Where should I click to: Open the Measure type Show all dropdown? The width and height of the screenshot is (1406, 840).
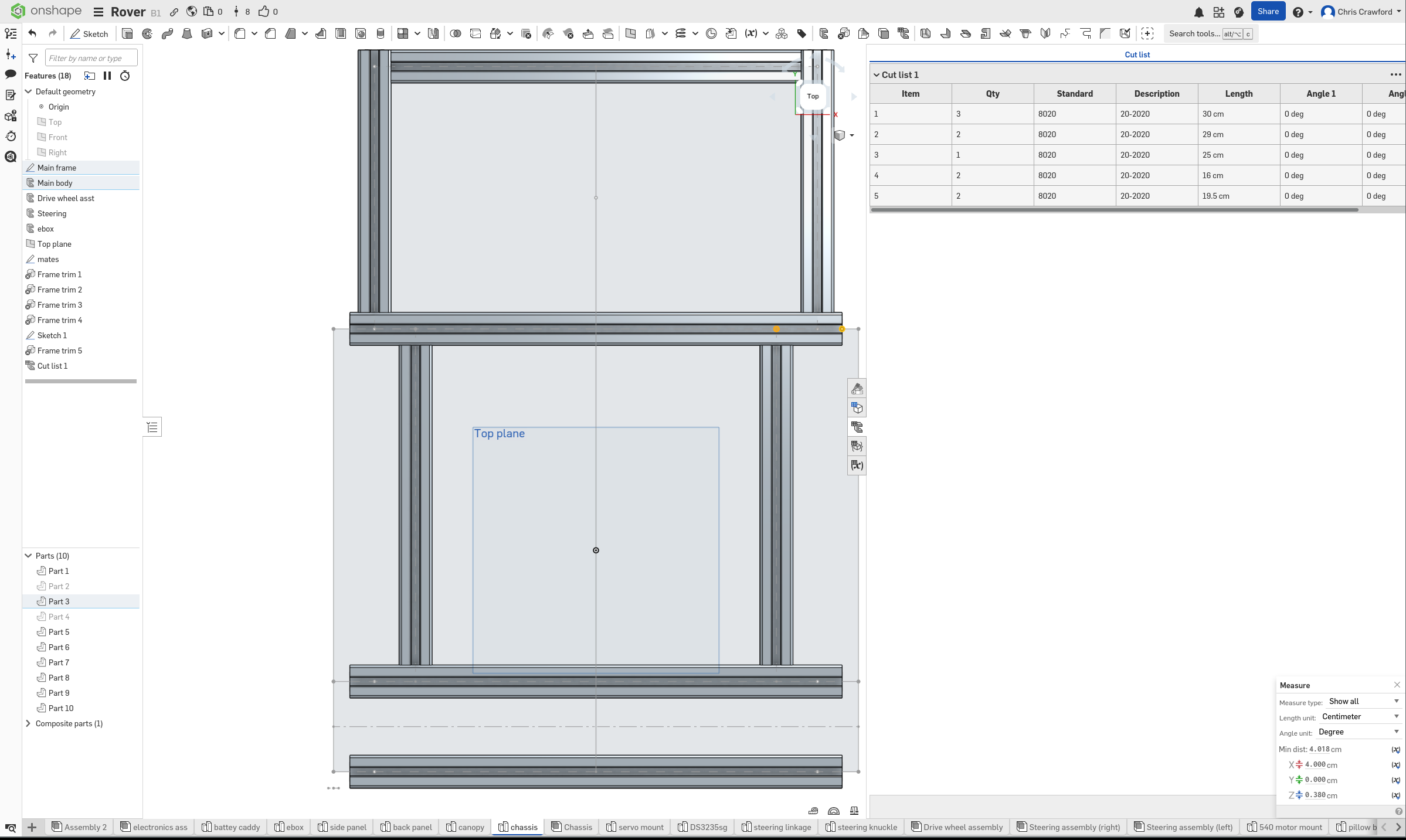(1361, 701)
